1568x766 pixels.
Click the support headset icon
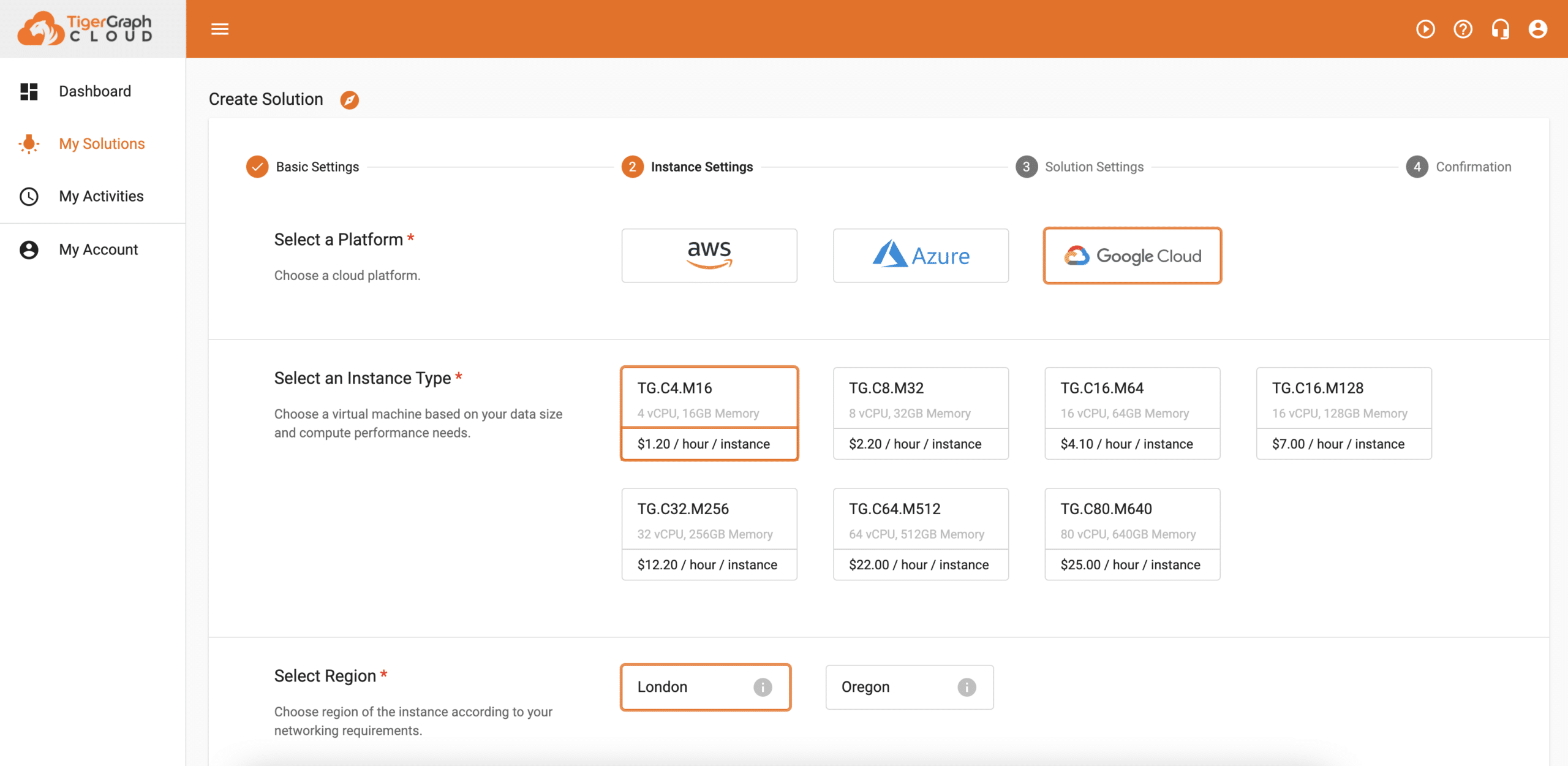pyautogui.click(x=1500, y=29)
